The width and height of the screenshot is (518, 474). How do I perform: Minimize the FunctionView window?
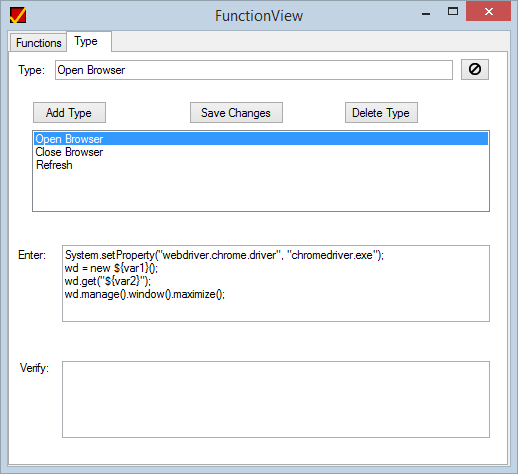coord(426,14)
